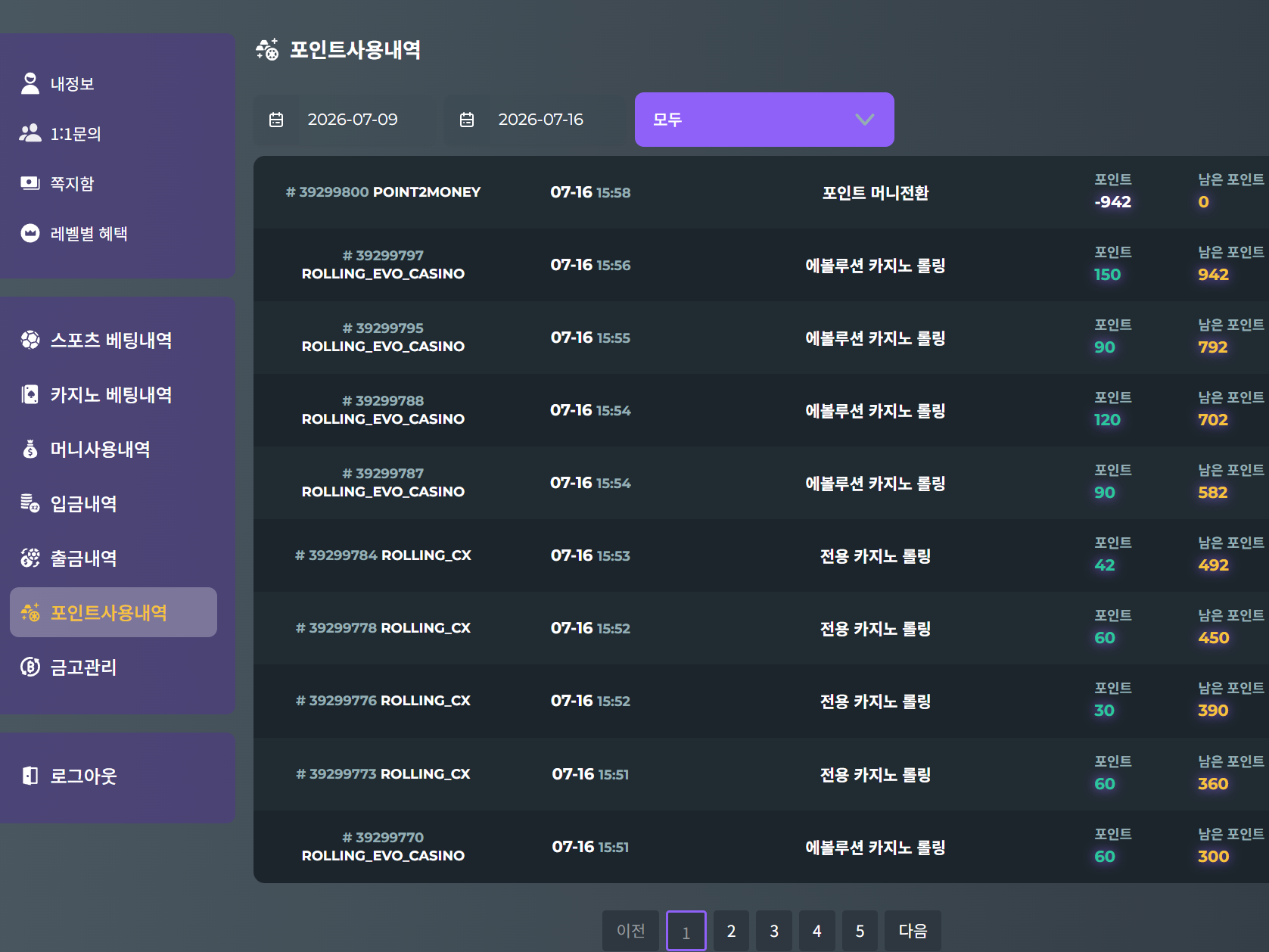Image resolution: width=1269 pixels, height=952 pixels.
Task: Click transaction # 39299787 ROLLING_EVO_CASINO
Action: [x=383, y=483]
